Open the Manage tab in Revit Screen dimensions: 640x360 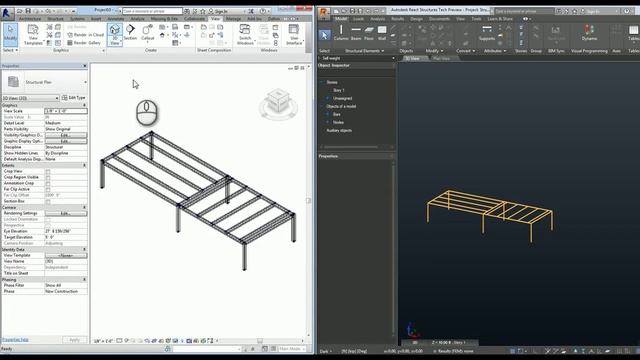pos(233,19)
